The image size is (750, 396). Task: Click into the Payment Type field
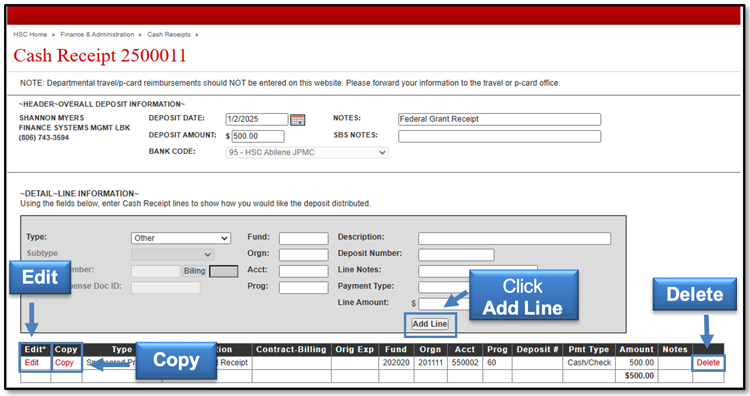pyautogui.click(x=444, y=287)
